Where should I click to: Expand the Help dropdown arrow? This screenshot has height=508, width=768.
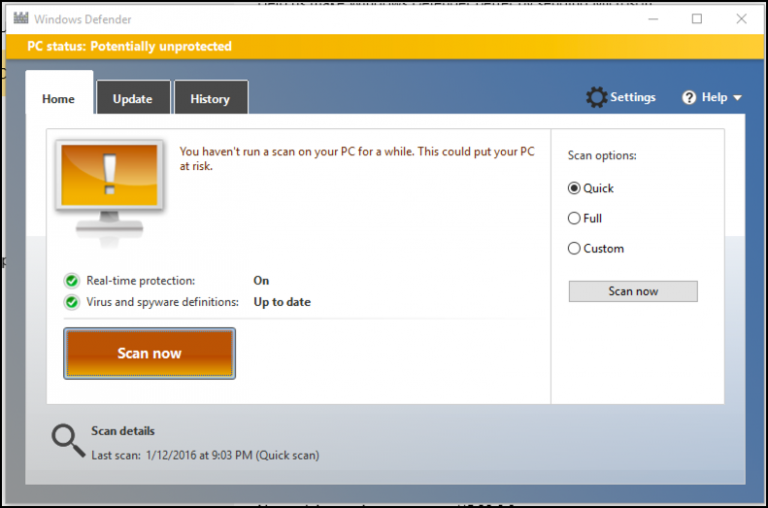(737, 98)
